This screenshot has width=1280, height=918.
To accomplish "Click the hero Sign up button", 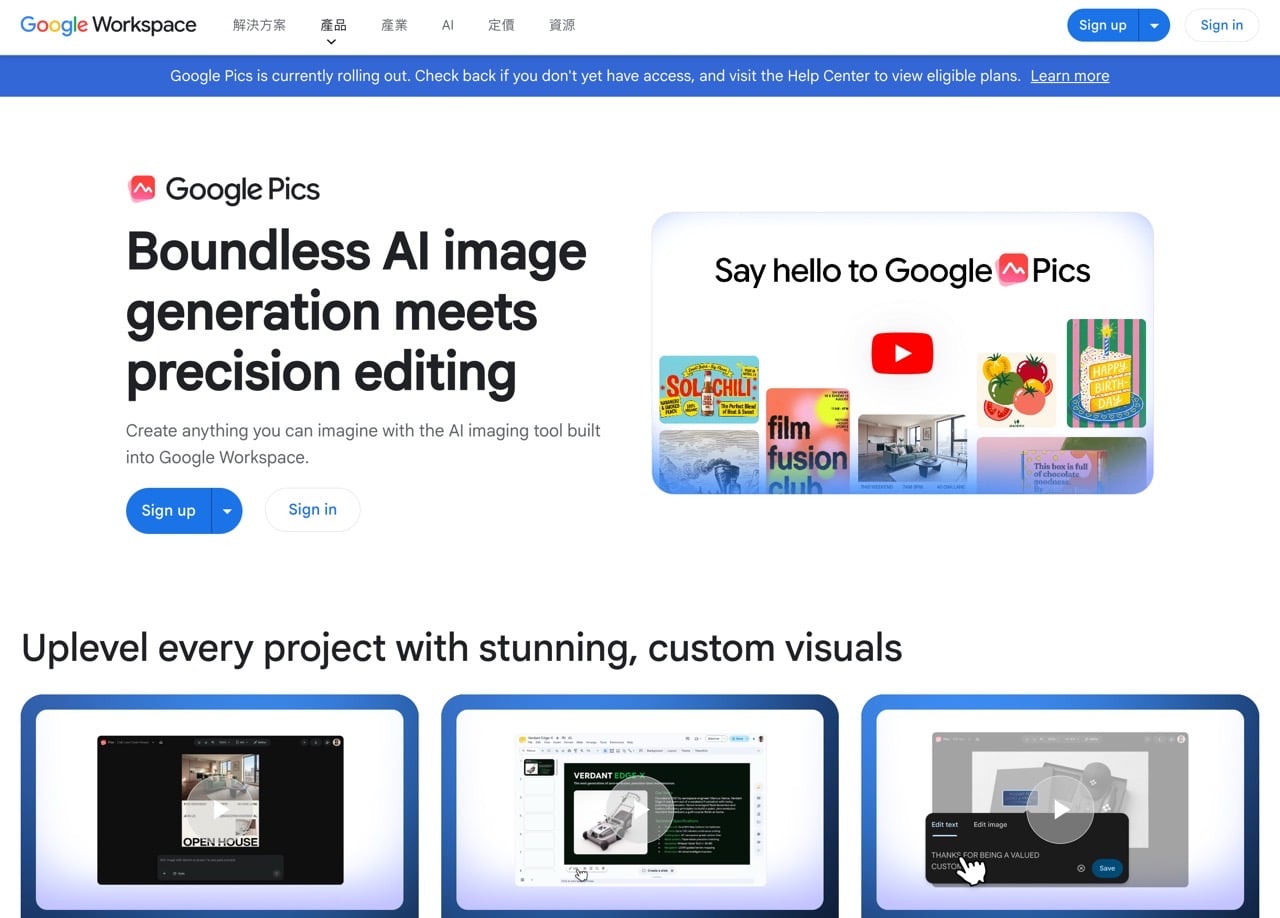I will coord(168,510).
